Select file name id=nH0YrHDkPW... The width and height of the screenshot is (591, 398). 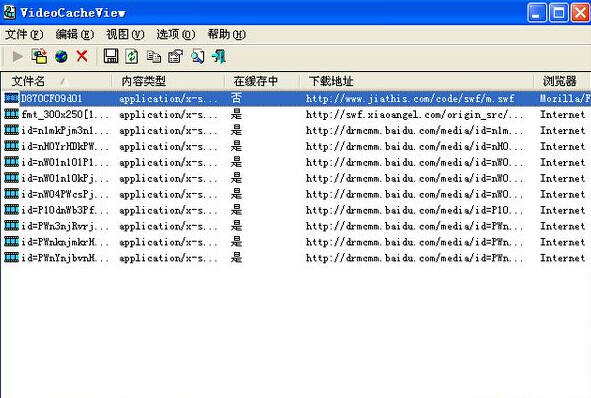65,146
